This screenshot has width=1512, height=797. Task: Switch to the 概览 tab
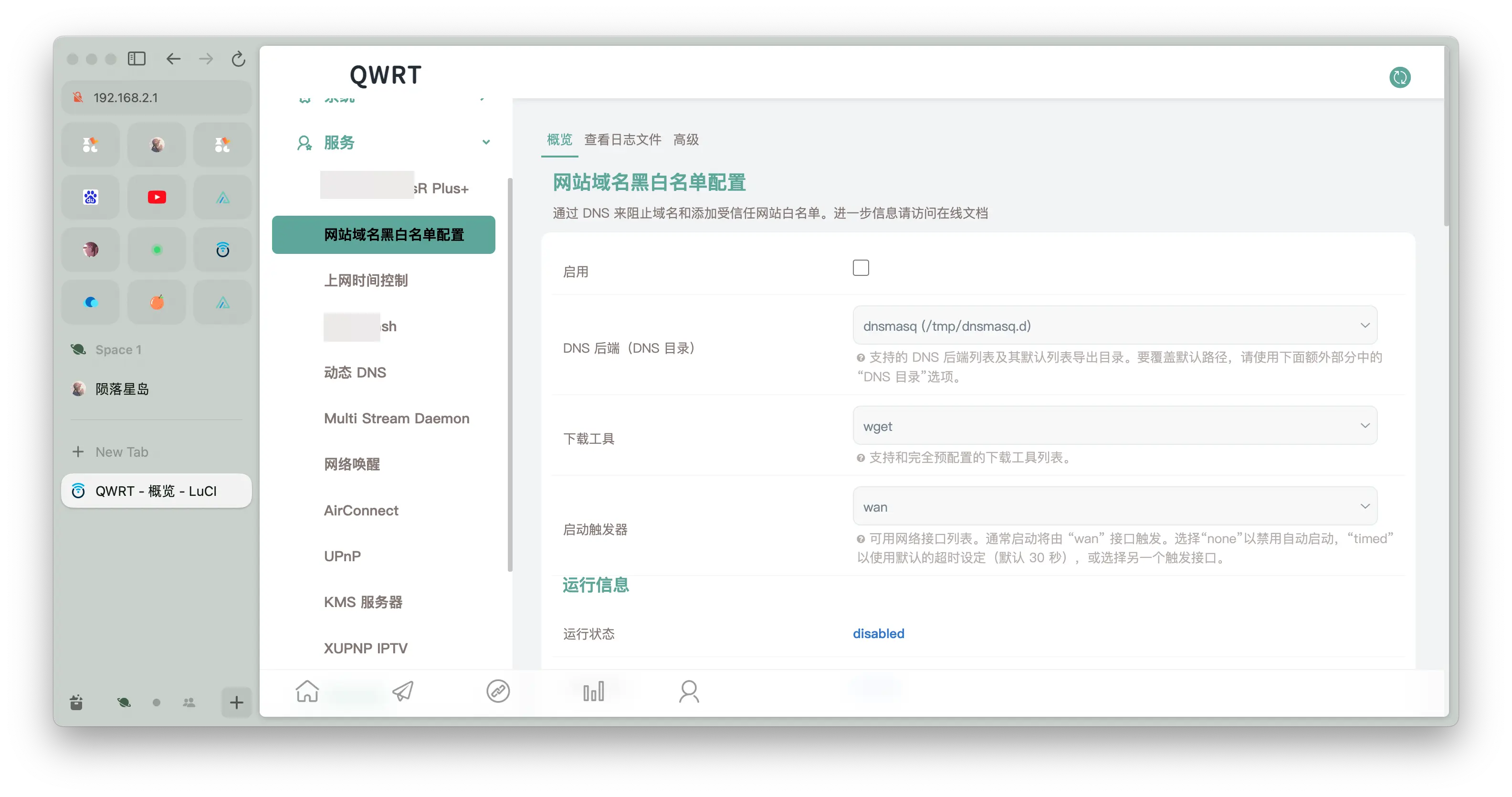(x=559, y=140)
